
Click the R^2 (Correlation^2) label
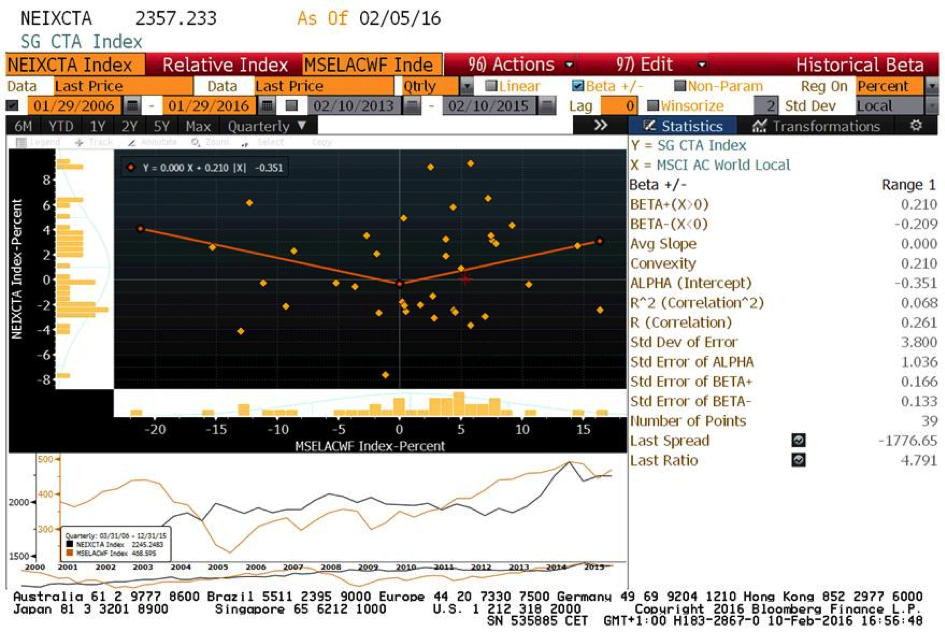(697, 303)
